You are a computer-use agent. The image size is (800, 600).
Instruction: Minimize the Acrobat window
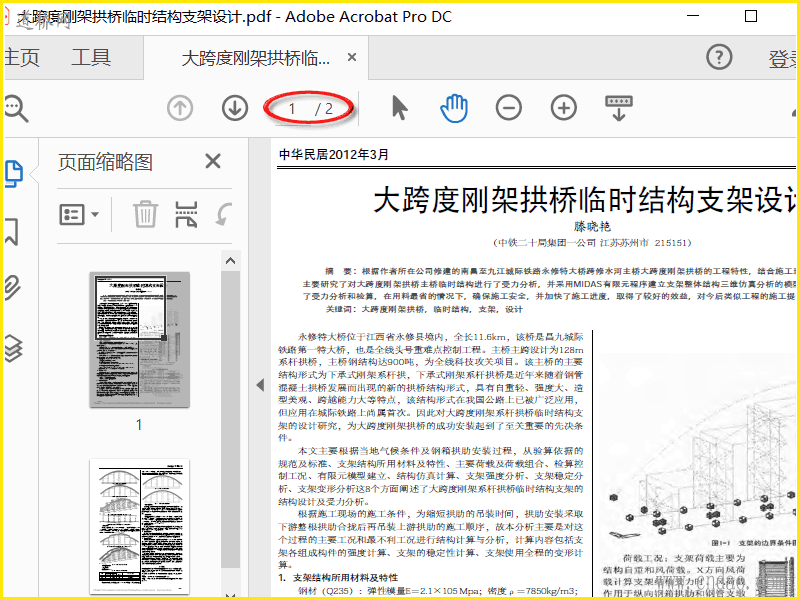pos(693,16)
